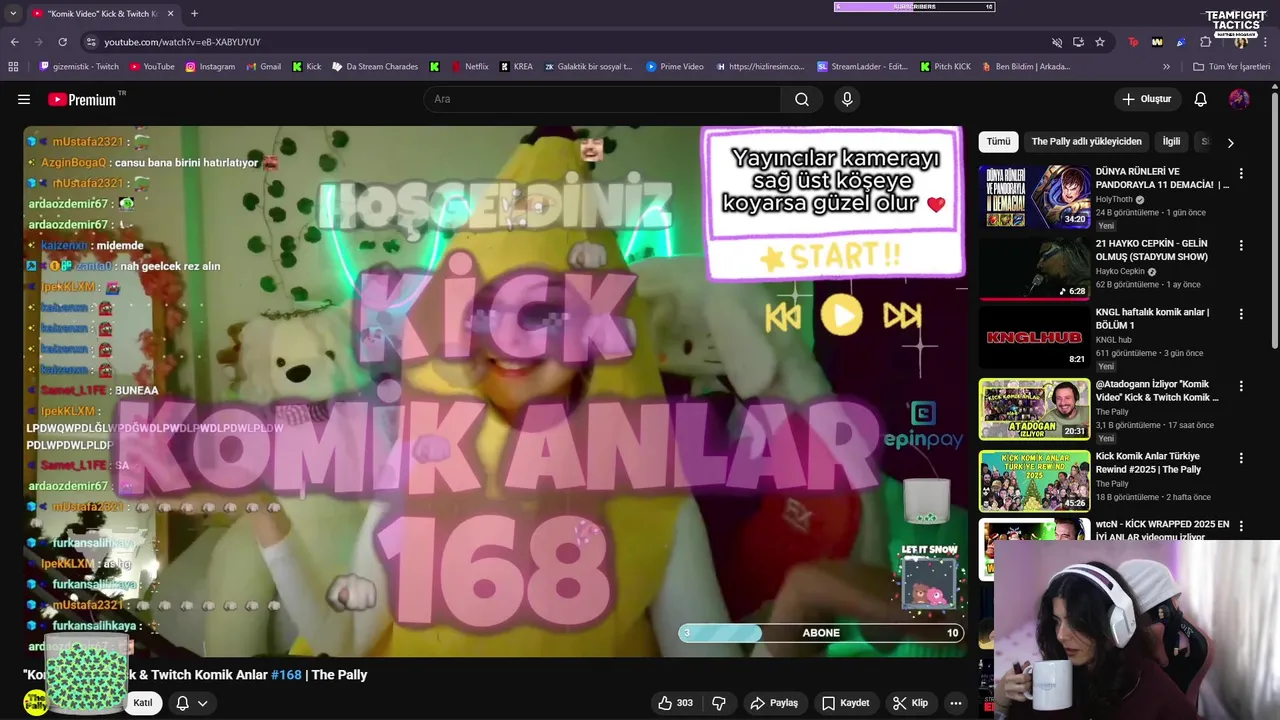Open the Prime Video bookmark
1280x720 pixels.
point(675,67)
